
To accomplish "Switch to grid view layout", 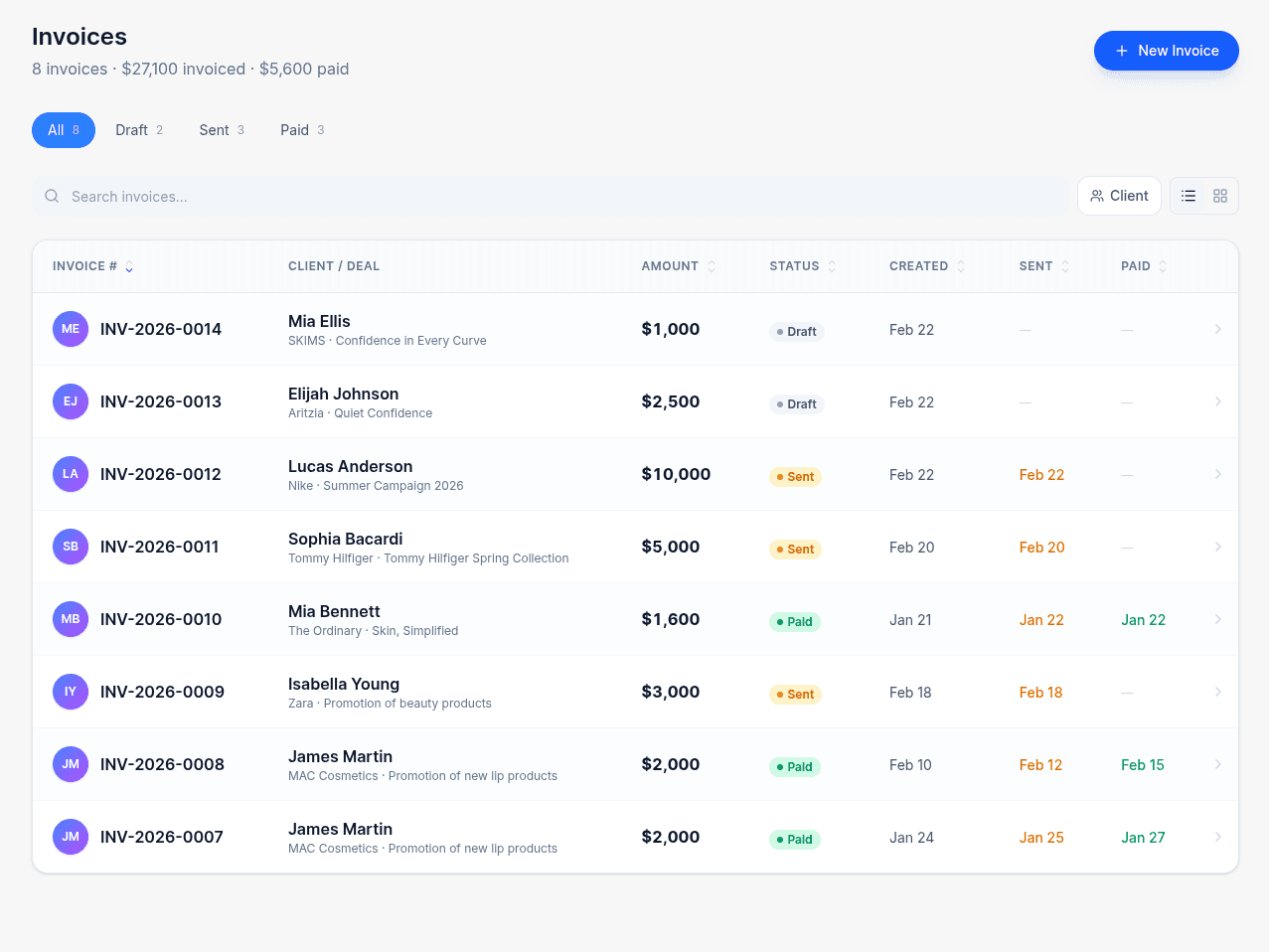I will [1219, 196].
